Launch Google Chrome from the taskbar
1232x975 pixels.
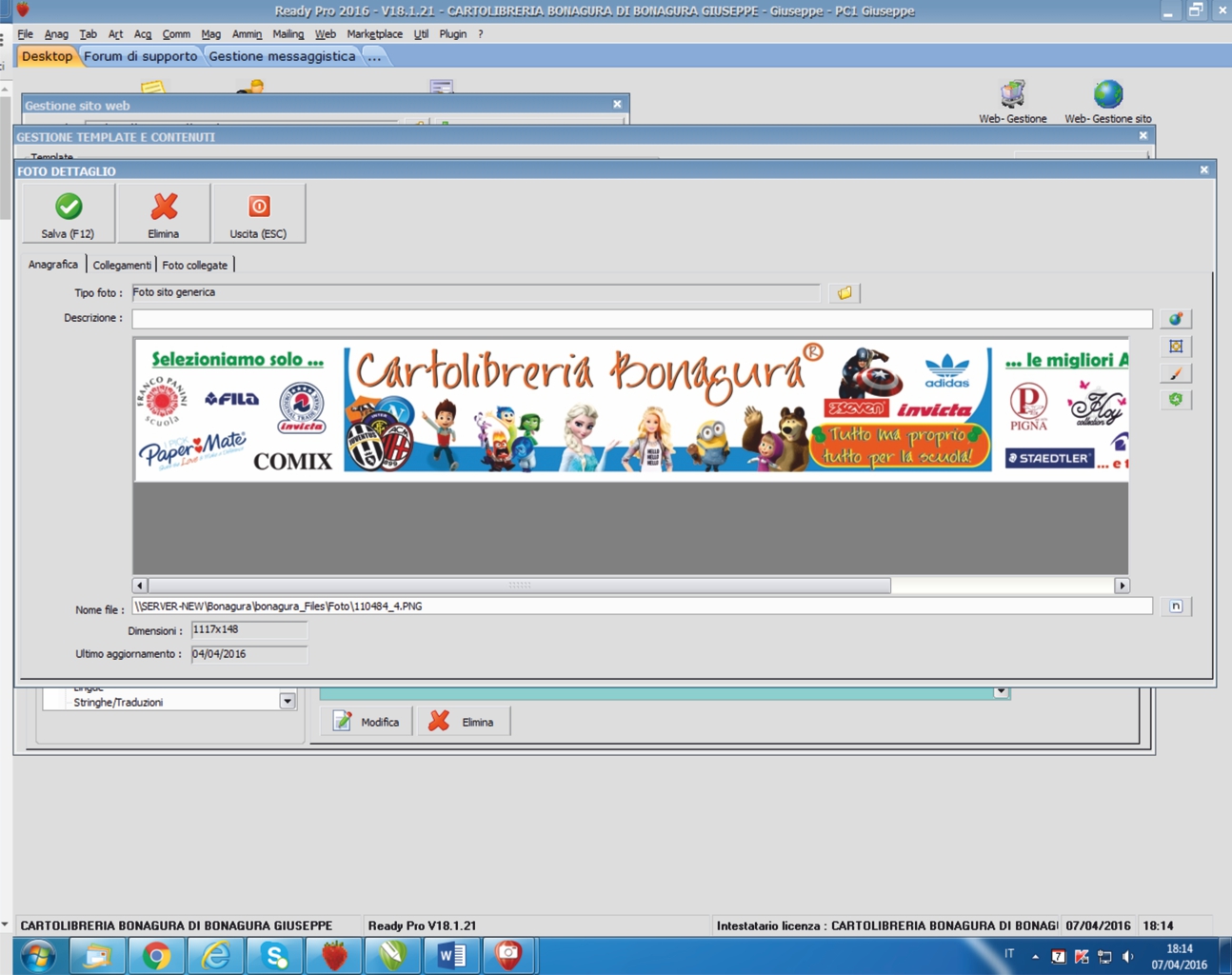[156, 956]
